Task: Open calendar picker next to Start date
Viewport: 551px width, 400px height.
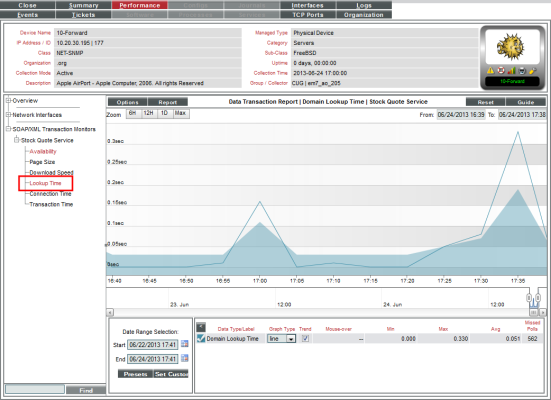Action: click(x=184, y=344)
